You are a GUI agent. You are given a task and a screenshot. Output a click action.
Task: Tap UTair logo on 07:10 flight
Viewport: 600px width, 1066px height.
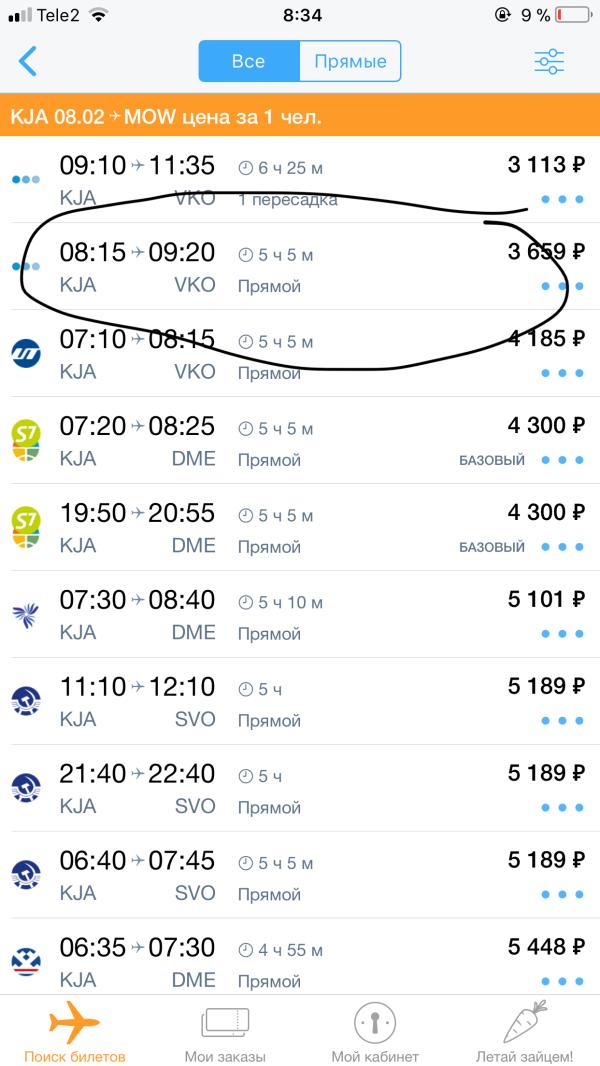(27, 354)
